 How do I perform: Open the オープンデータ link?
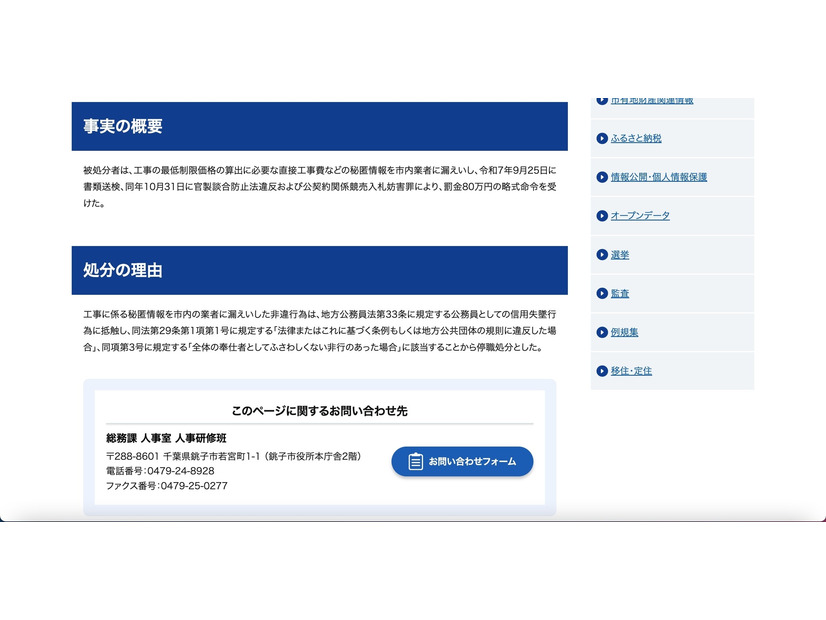point(640,216)
